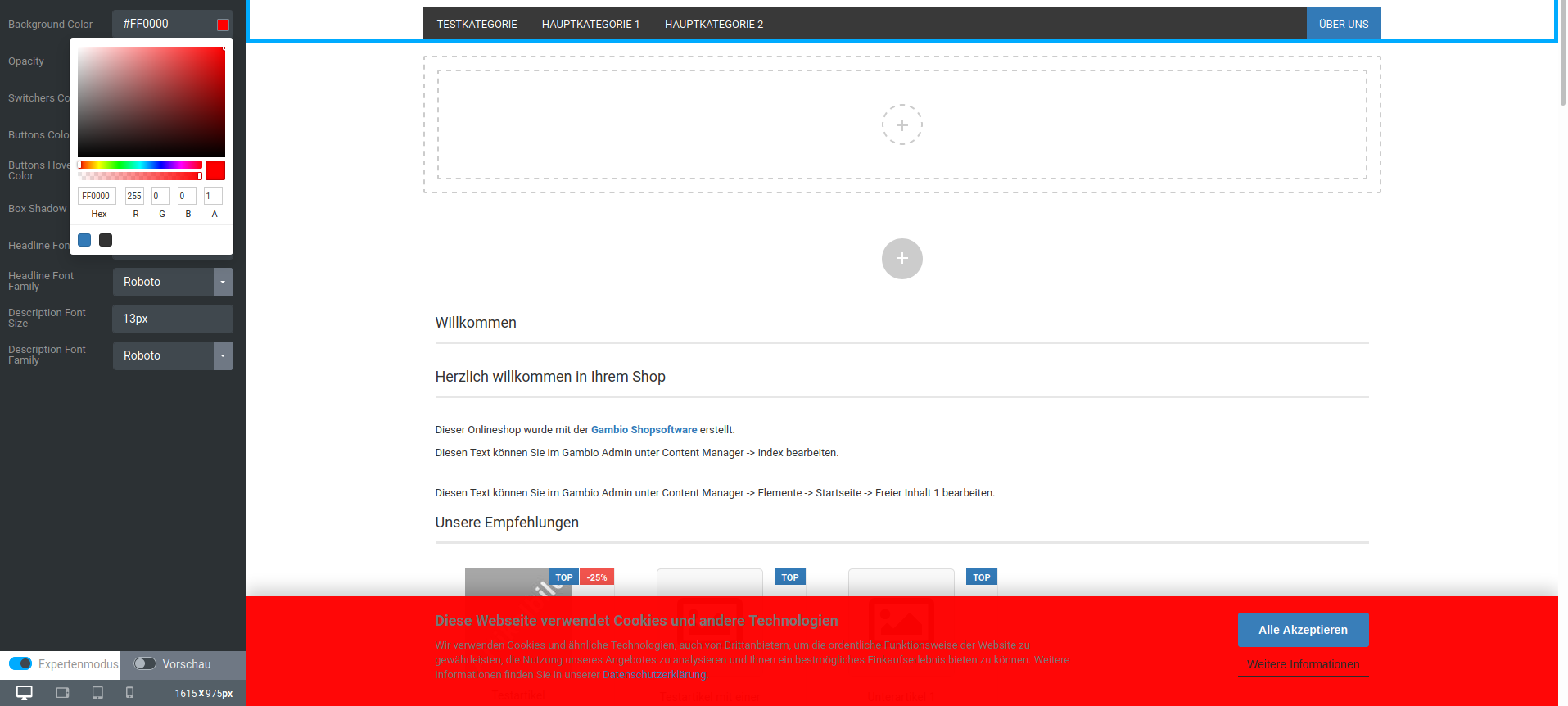This screenshot has height=706, width=1568.
Task: Click red swatch beside #FF0000 field
Action: (223, 25)
